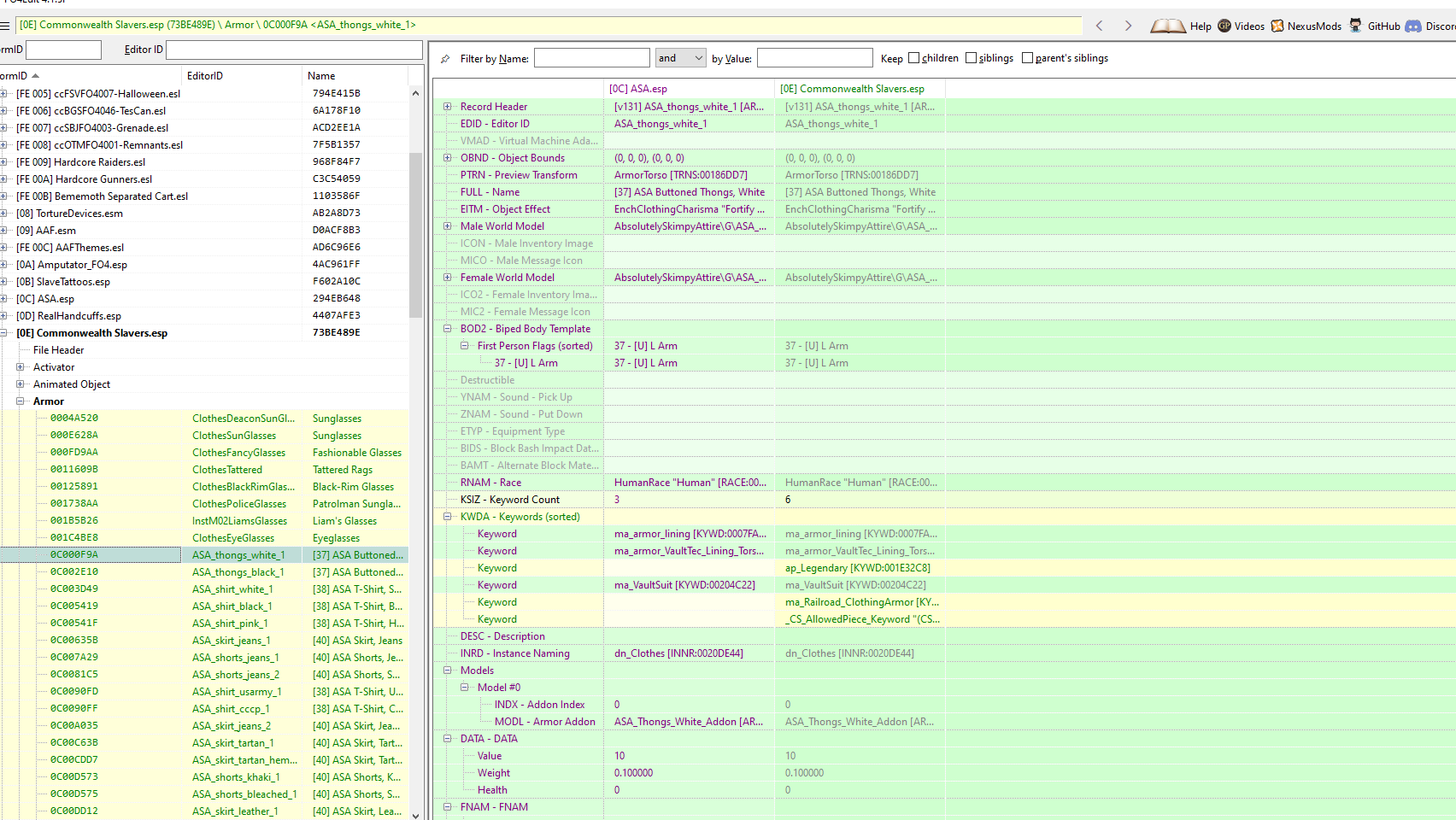
Task: Open the Help book icon
Action: (1167, 26)
